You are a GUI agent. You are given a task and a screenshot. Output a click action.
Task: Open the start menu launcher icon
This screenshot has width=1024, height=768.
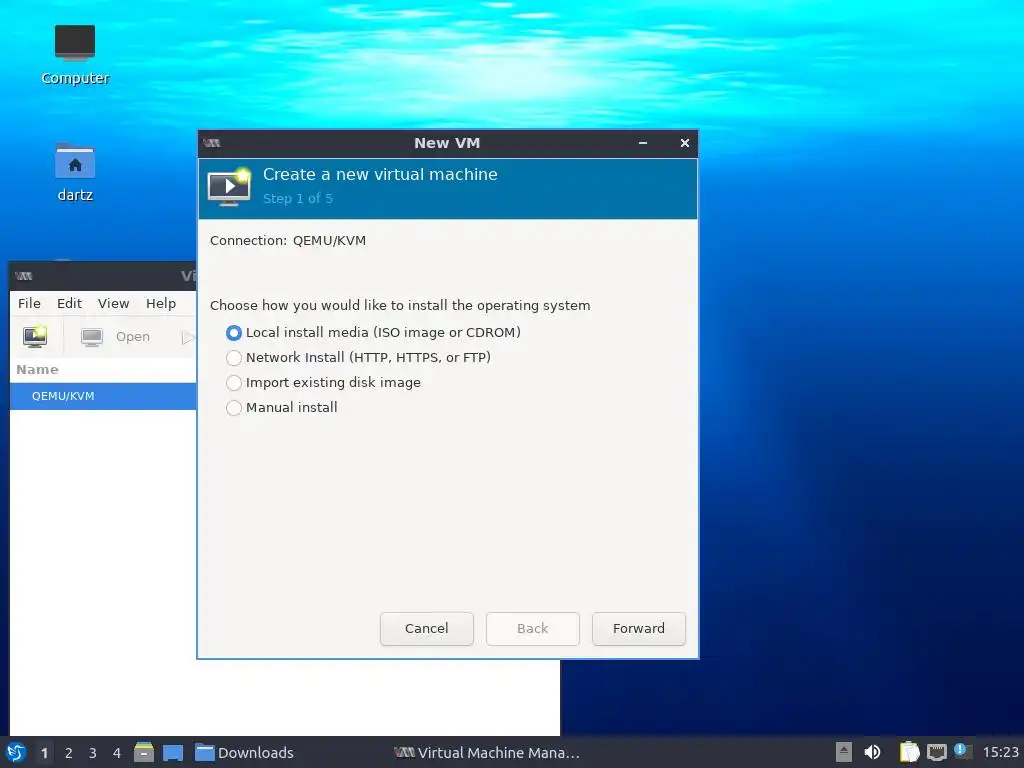16,752
